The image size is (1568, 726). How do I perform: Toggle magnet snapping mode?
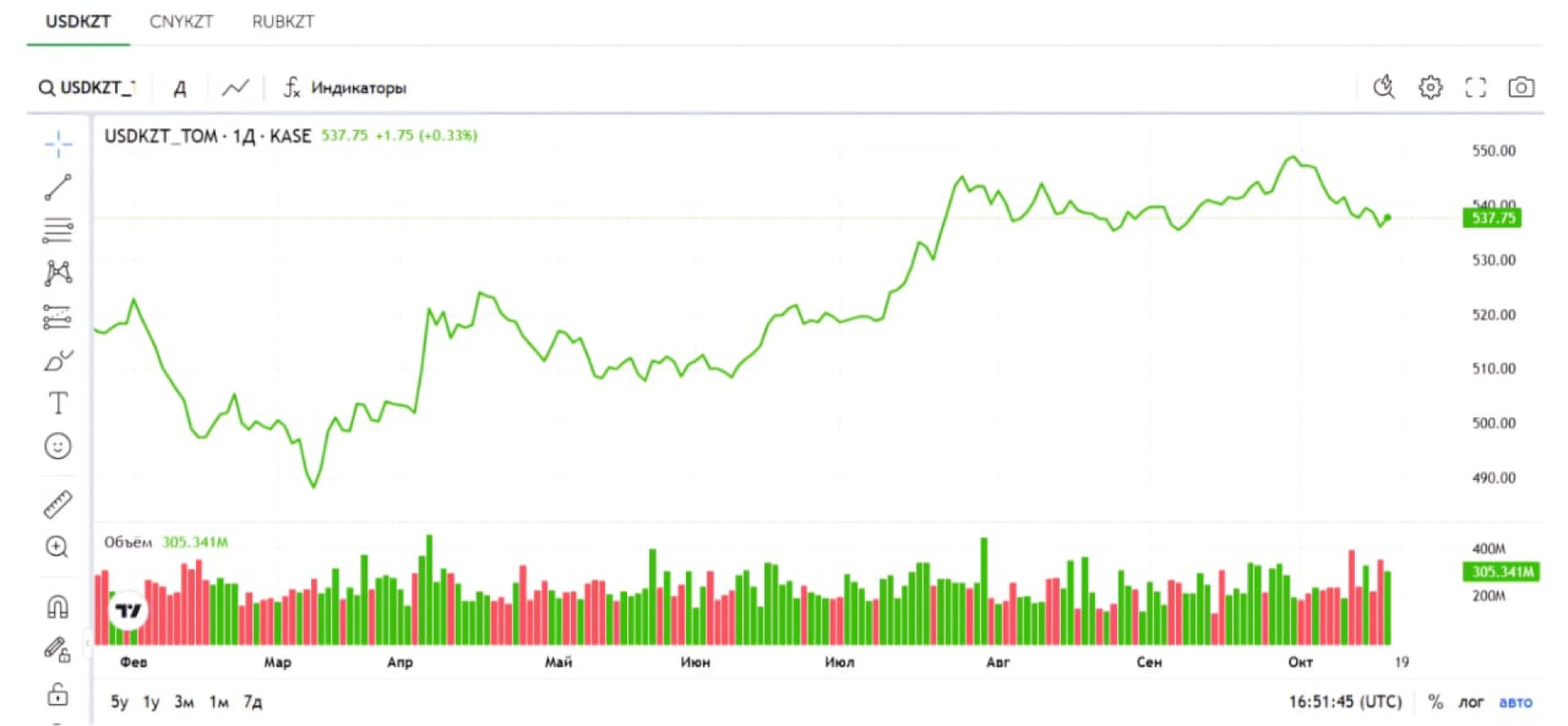pyautogui.click(x=57, y=607)
